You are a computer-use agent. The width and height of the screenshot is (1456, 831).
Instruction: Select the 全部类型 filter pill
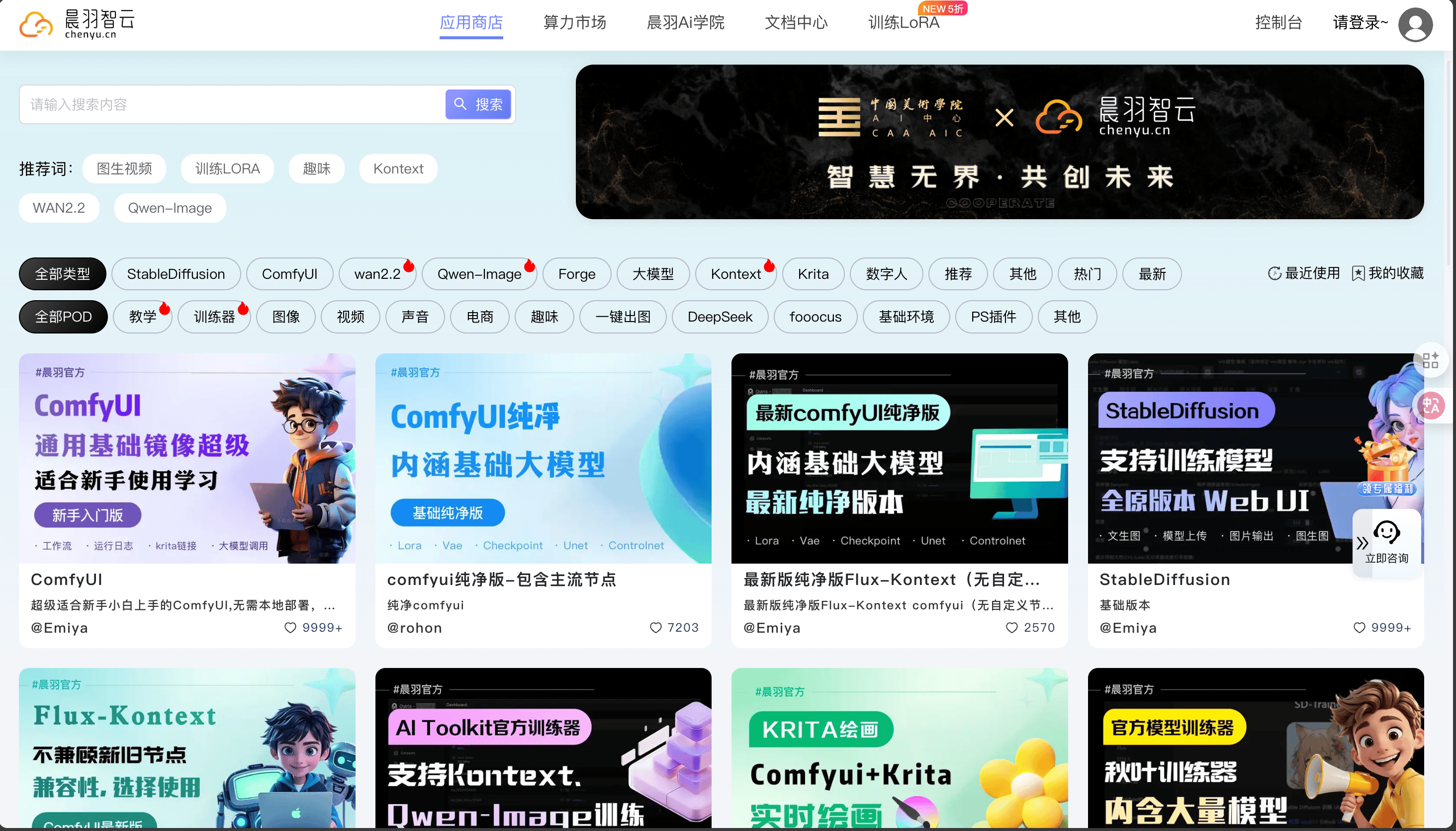(63, 274)
